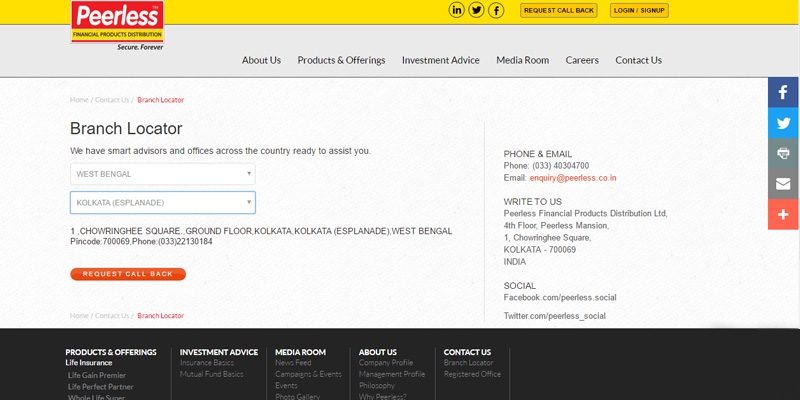This screenshot has height=400, width=800.
Task: Click top breadcrumb Contact Us link
Action: tap(112, 100)
